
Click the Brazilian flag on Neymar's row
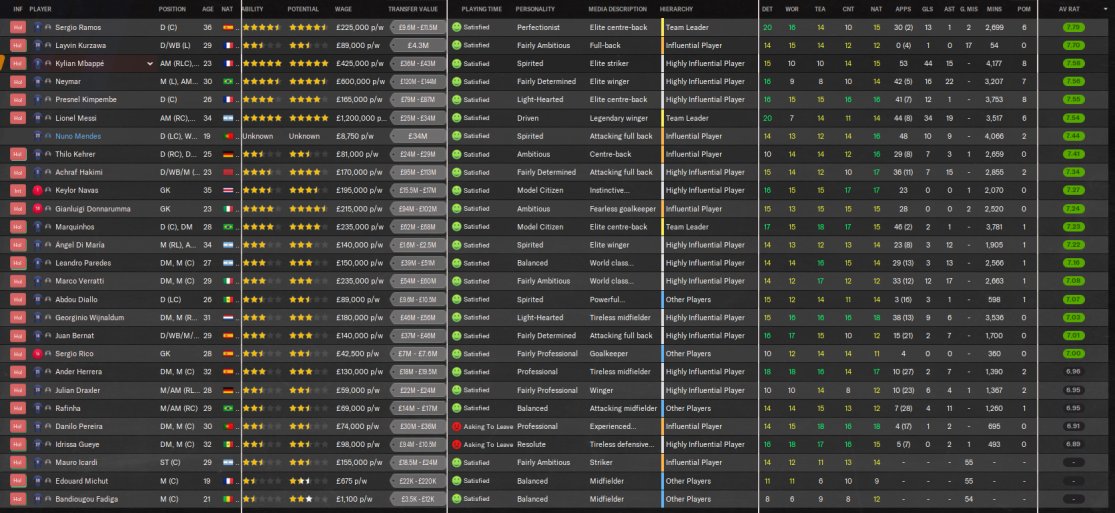(228, 82)
